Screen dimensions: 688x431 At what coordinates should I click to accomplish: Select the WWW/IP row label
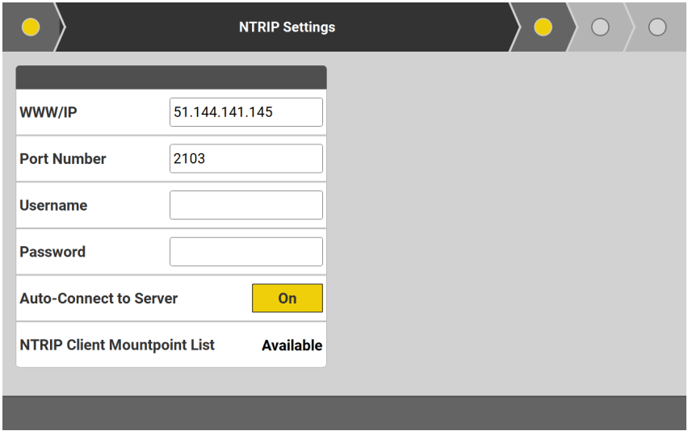(48, 112)
